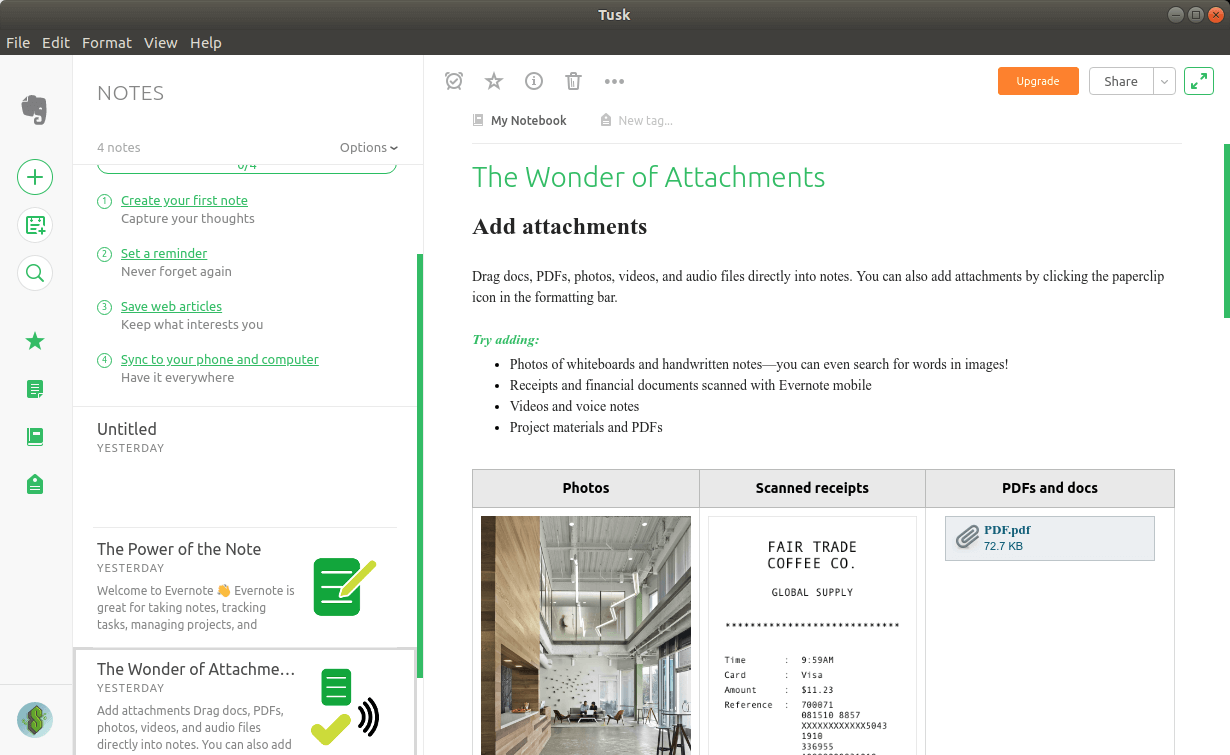Open more actions ellipsis icon

point(614,81)
